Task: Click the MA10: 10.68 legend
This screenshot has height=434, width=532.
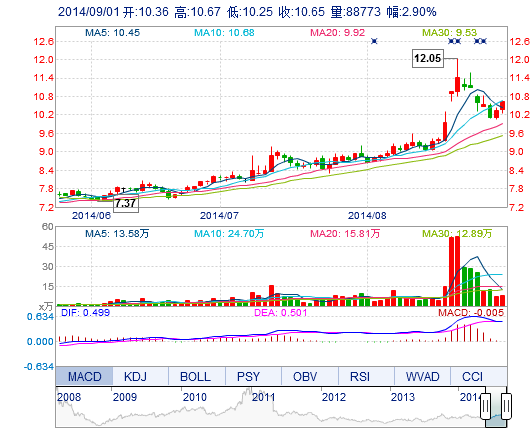Action: coord(224,33)
